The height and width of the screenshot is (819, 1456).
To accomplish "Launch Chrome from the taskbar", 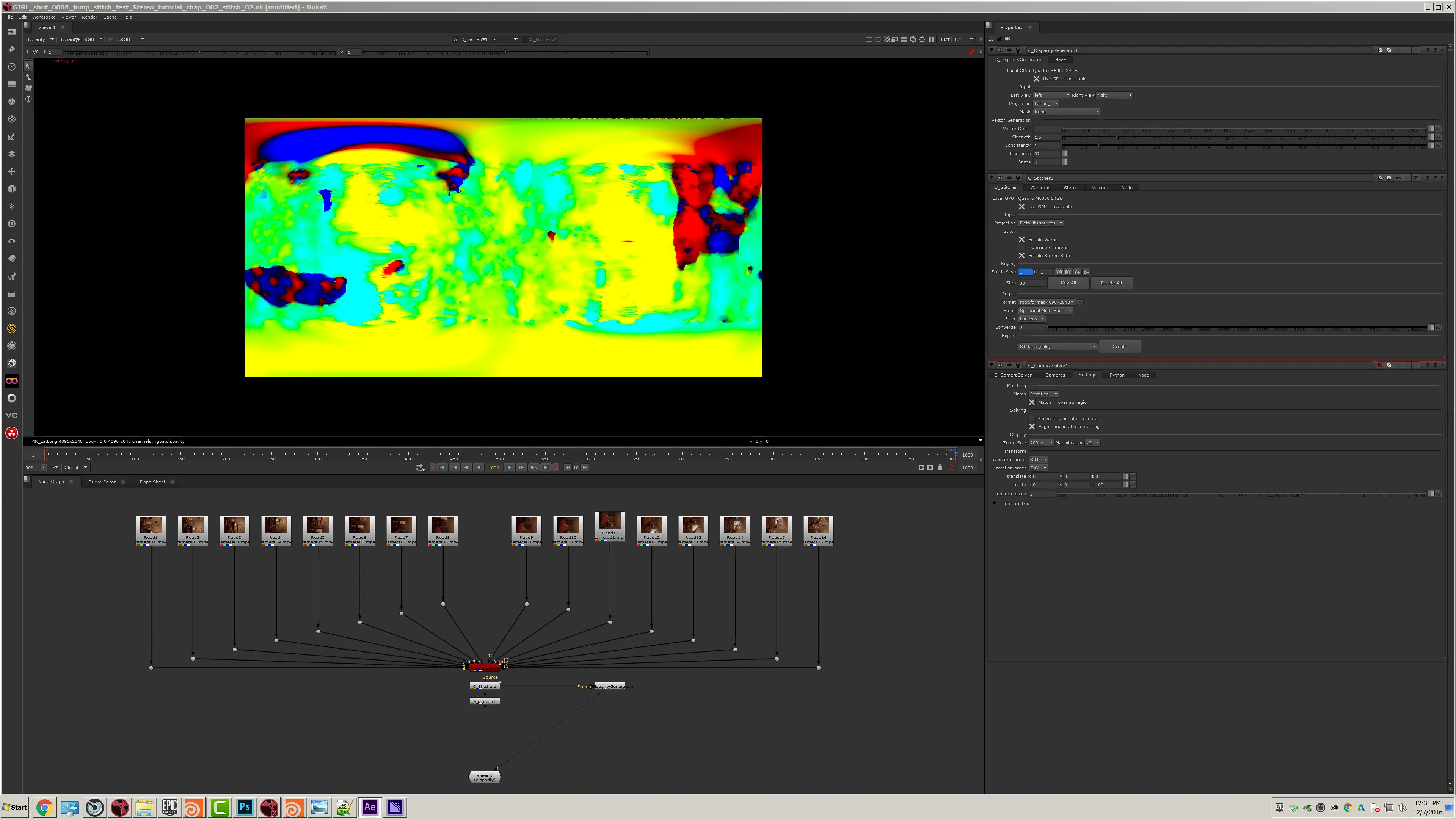I will [x=44, y=807].
